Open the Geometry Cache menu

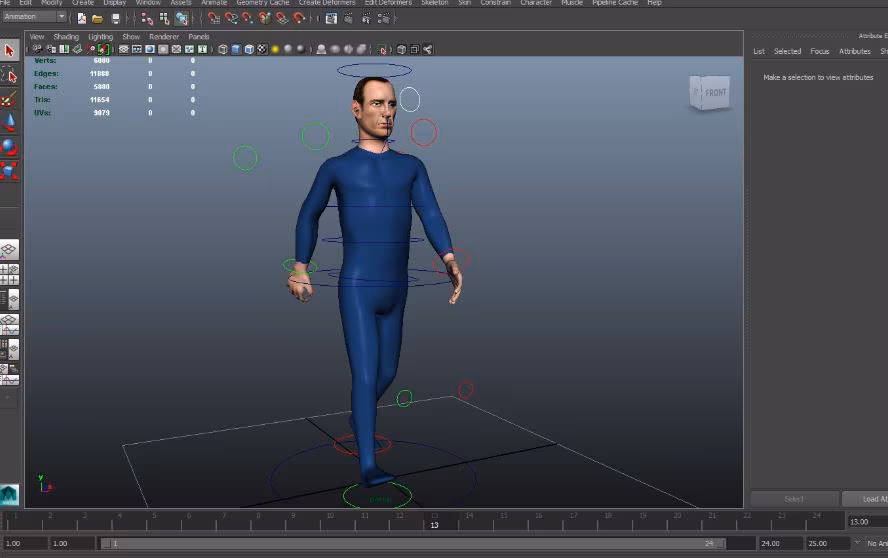(x=262, y=3)
